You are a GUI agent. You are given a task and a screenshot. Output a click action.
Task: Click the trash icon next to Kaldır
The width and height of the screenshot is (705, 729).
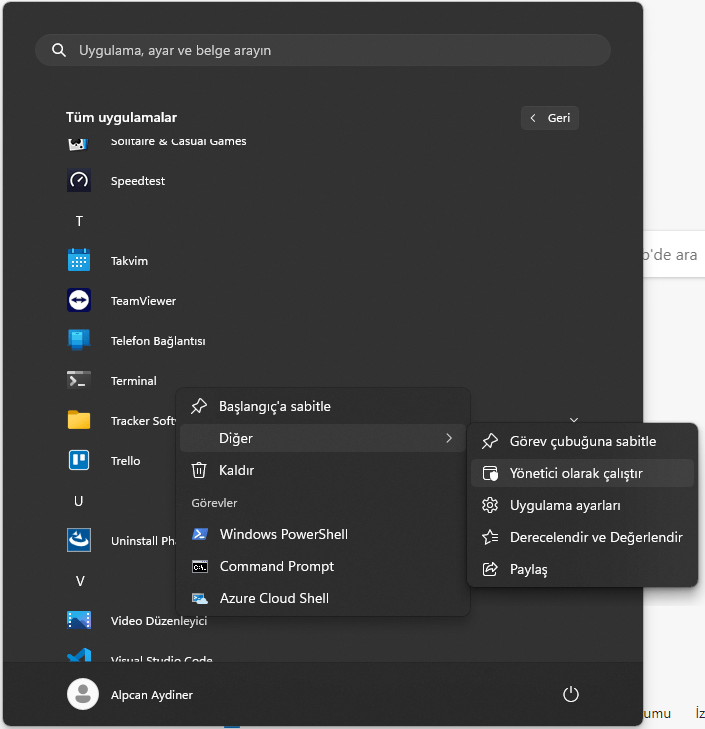point(199,470)
